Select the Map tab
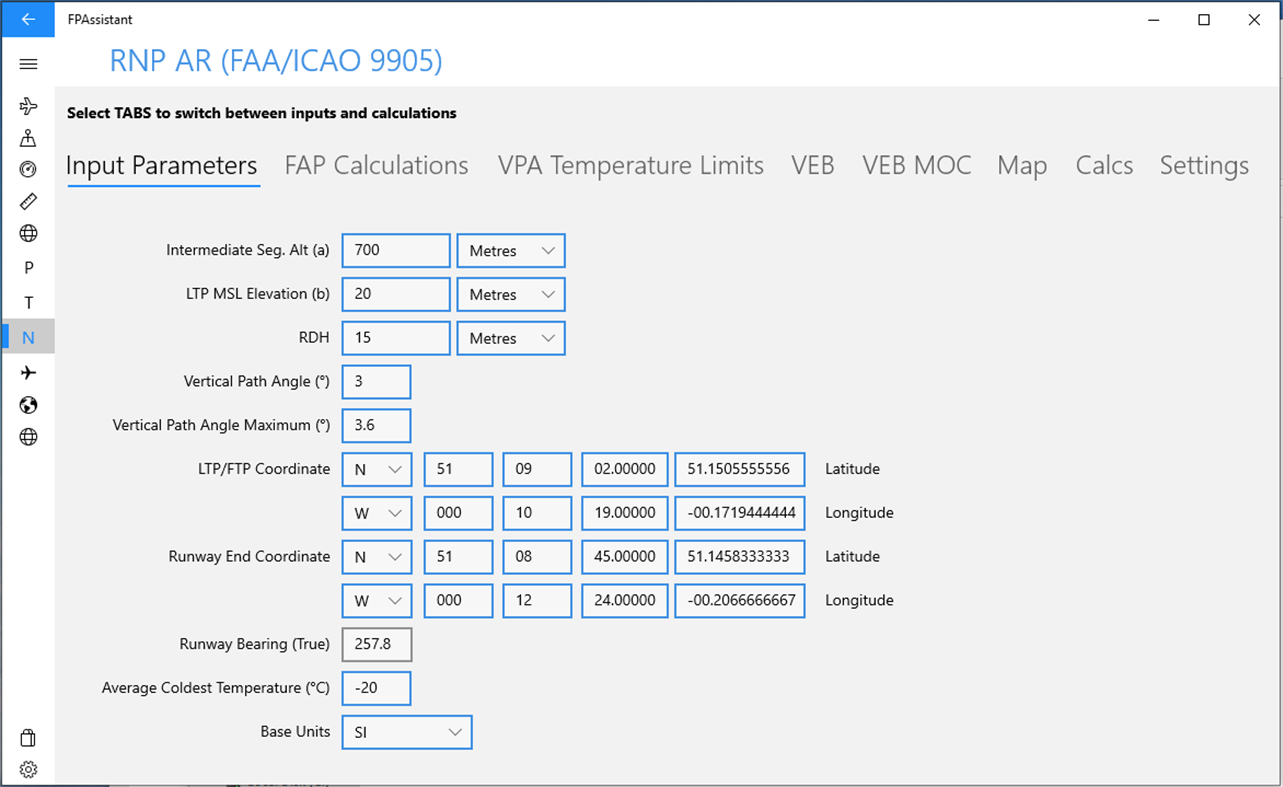 [x=1022, y=165]
